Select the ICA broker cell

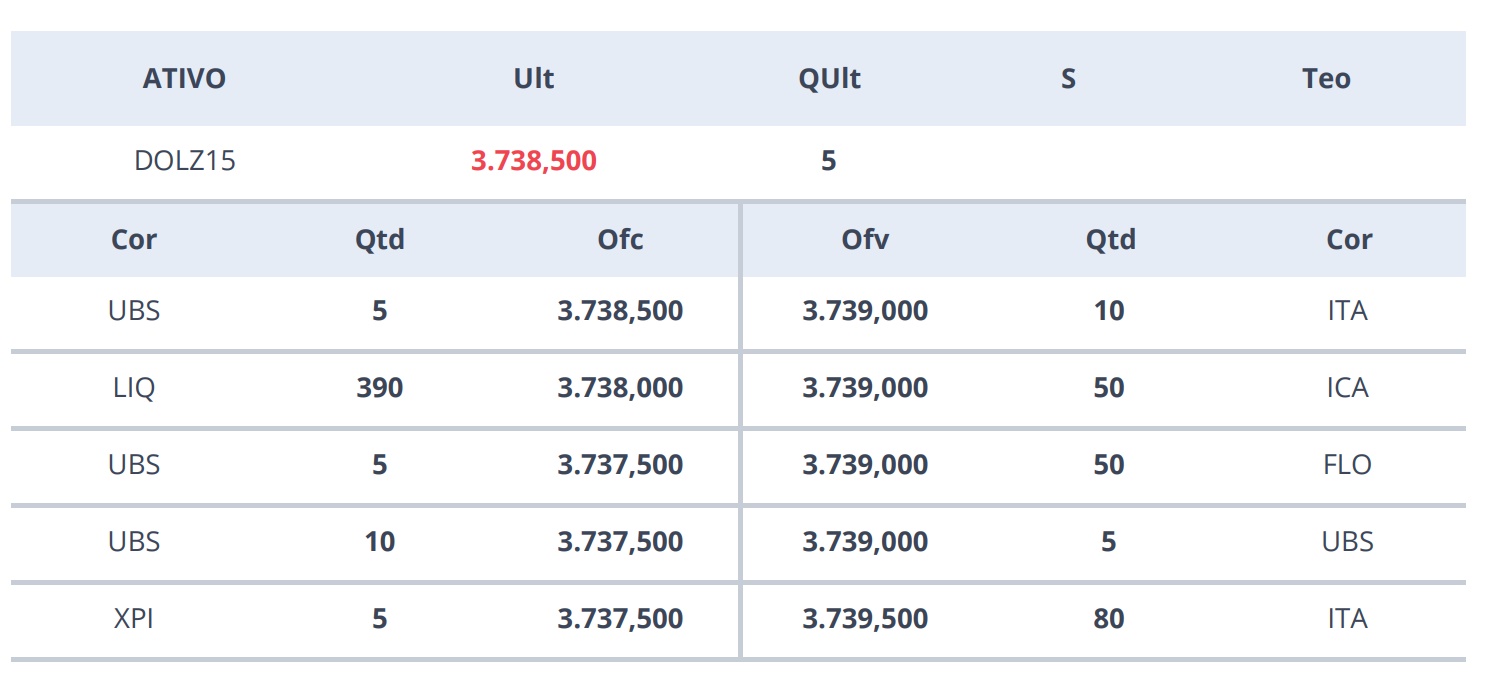pyautogui.click(x=1347, y=388)
